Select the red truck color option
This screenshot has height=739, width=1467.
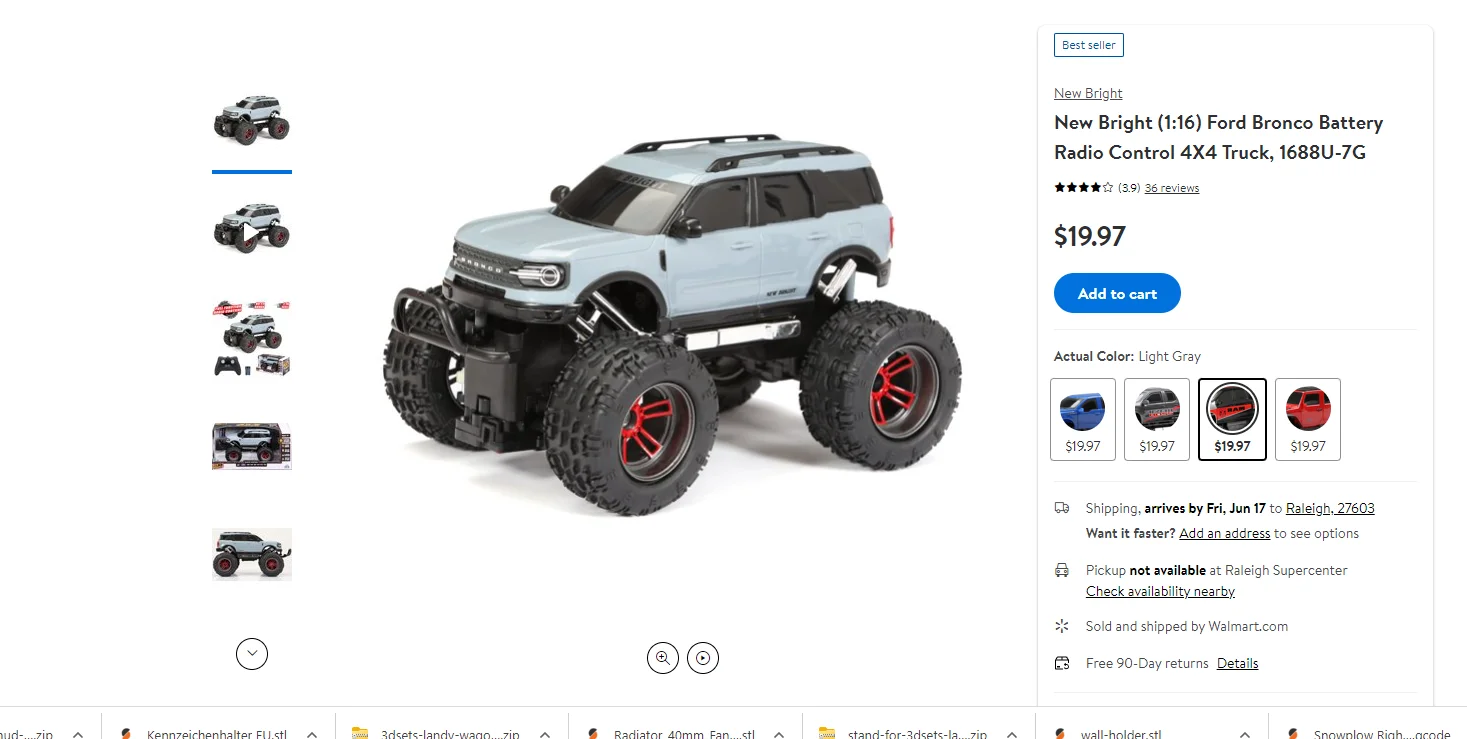tap(1308, 419)
